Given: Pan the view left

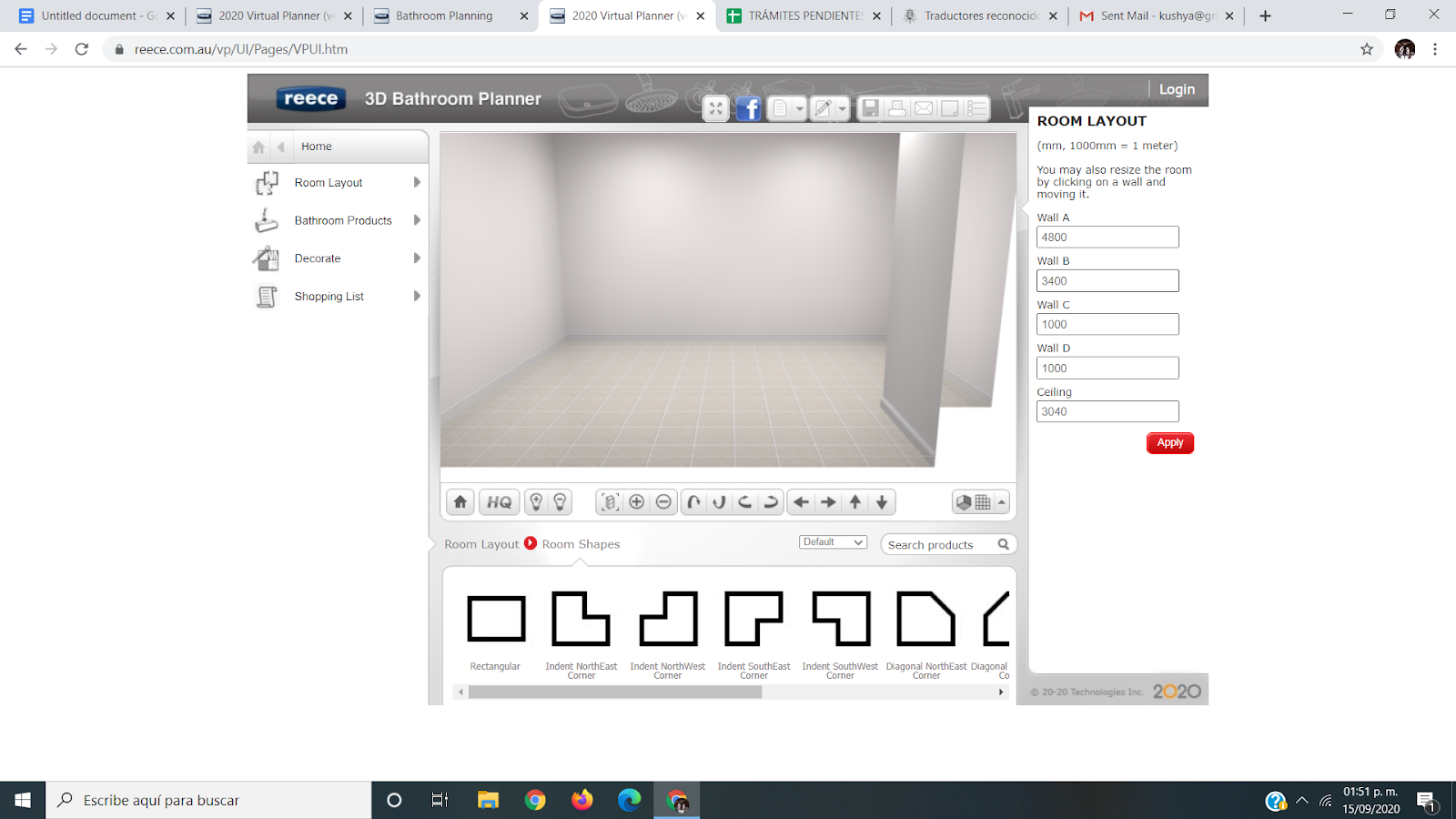Looking at the screenshot, I should point(801,502).
